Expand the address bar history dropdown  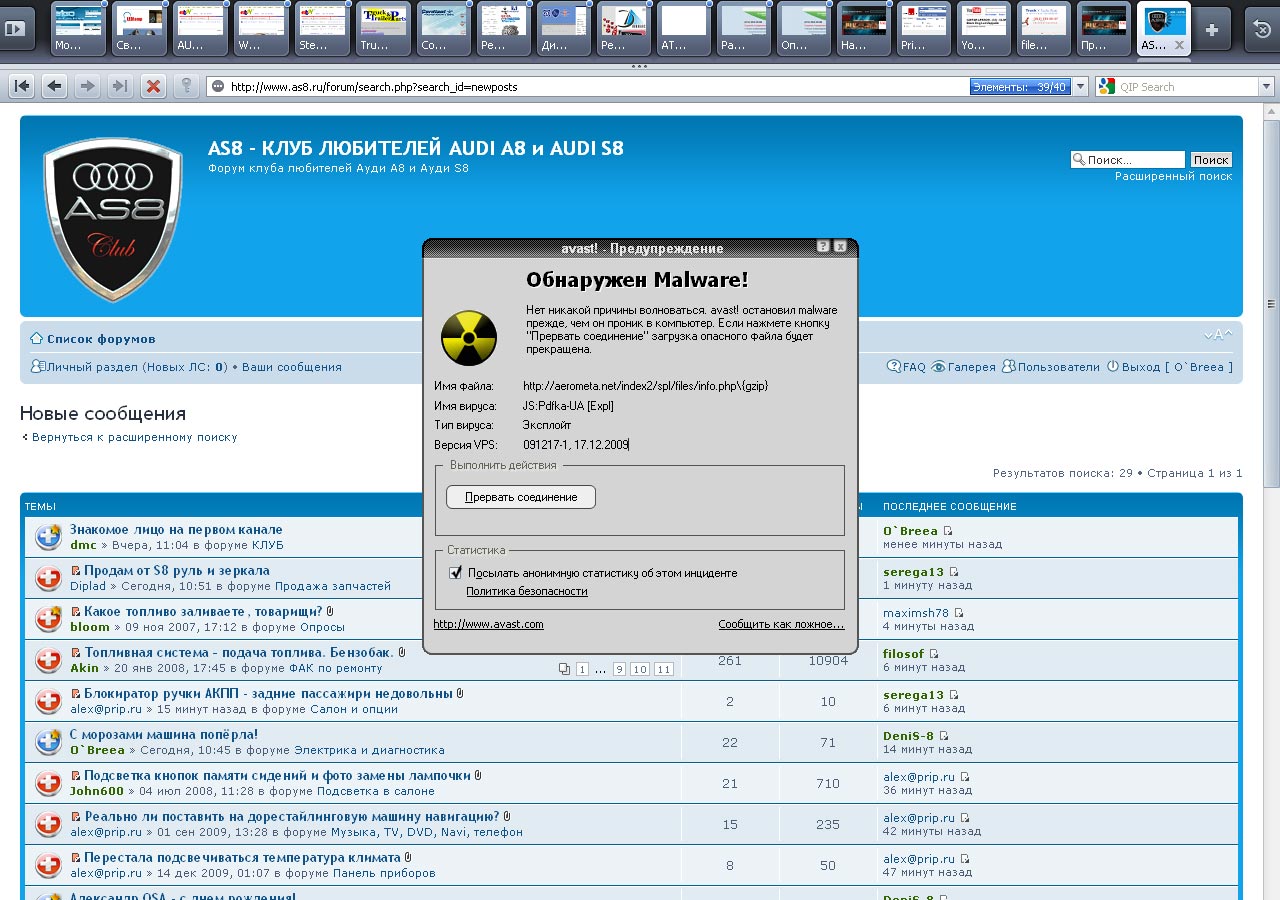pyautogui.click(x=1080, y=87)
